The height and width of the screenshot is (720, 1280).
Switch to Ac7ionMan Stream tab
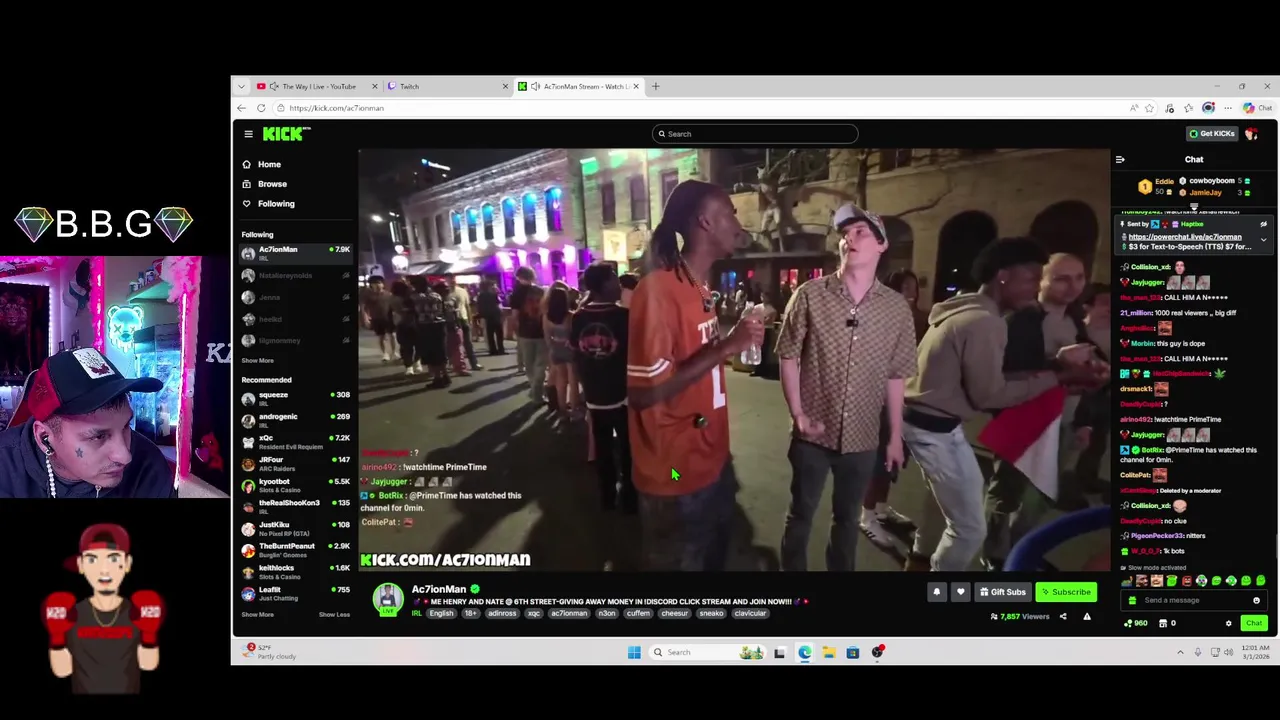pyautogui.click(x=580, y=87)
